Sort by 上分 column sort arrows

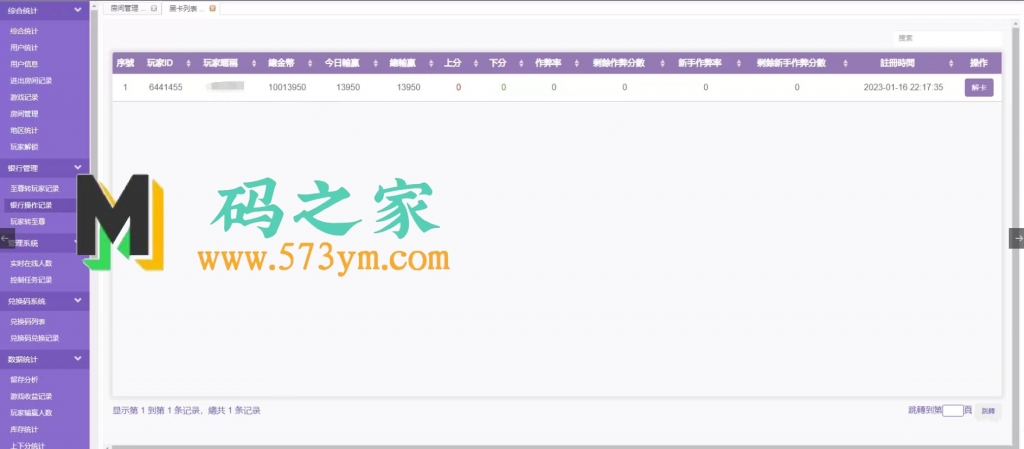(475, 63)
